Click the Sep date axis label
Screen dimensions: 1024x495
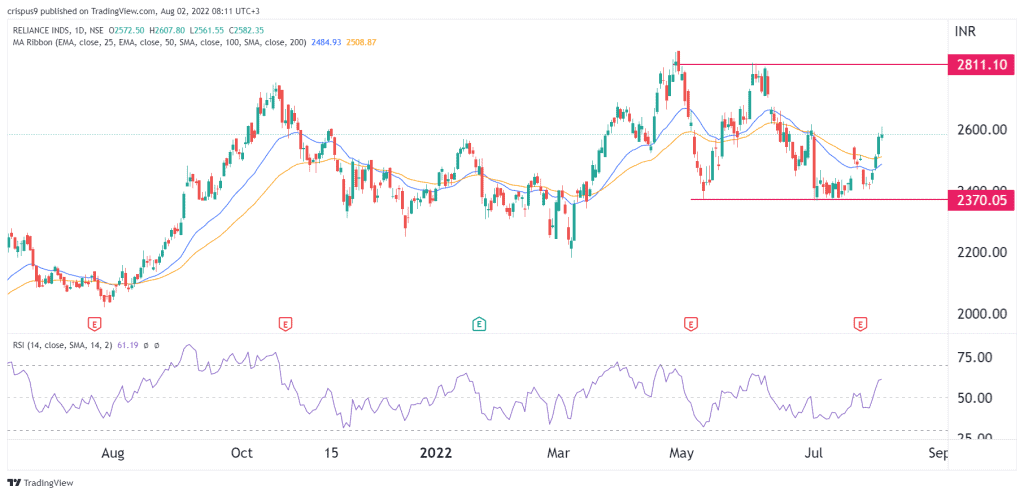(x=938, y=453)
